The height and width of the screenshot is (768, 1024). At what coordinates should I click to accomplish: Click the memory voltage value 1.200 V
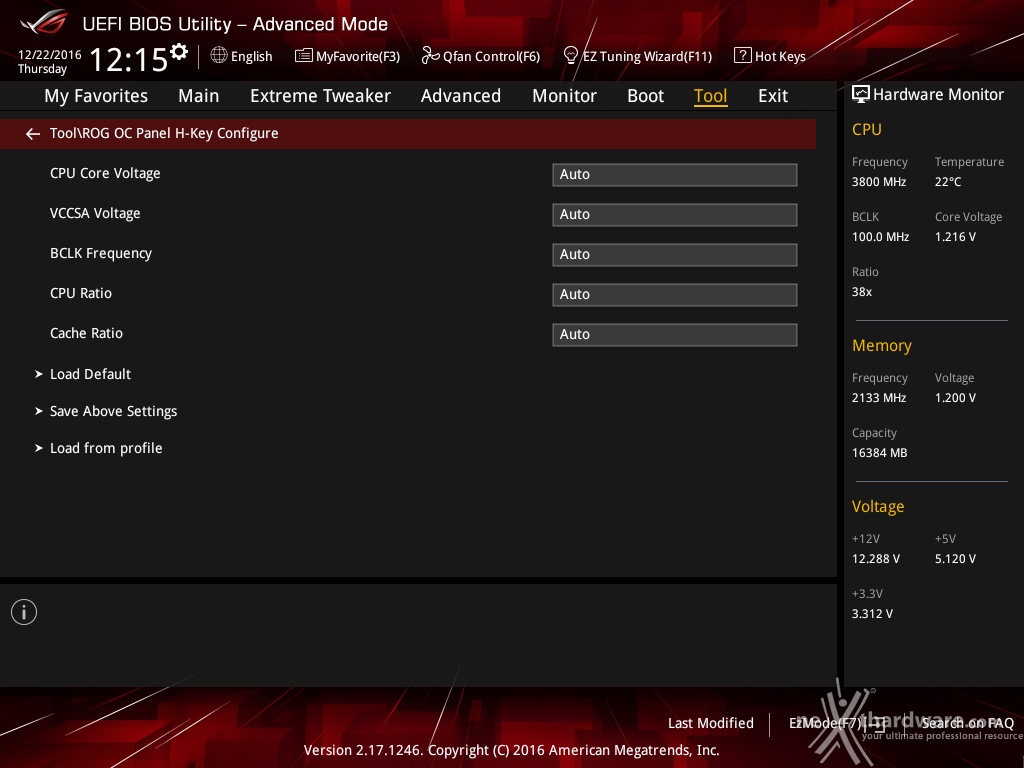pyautogui.click(x=955, y=398)
